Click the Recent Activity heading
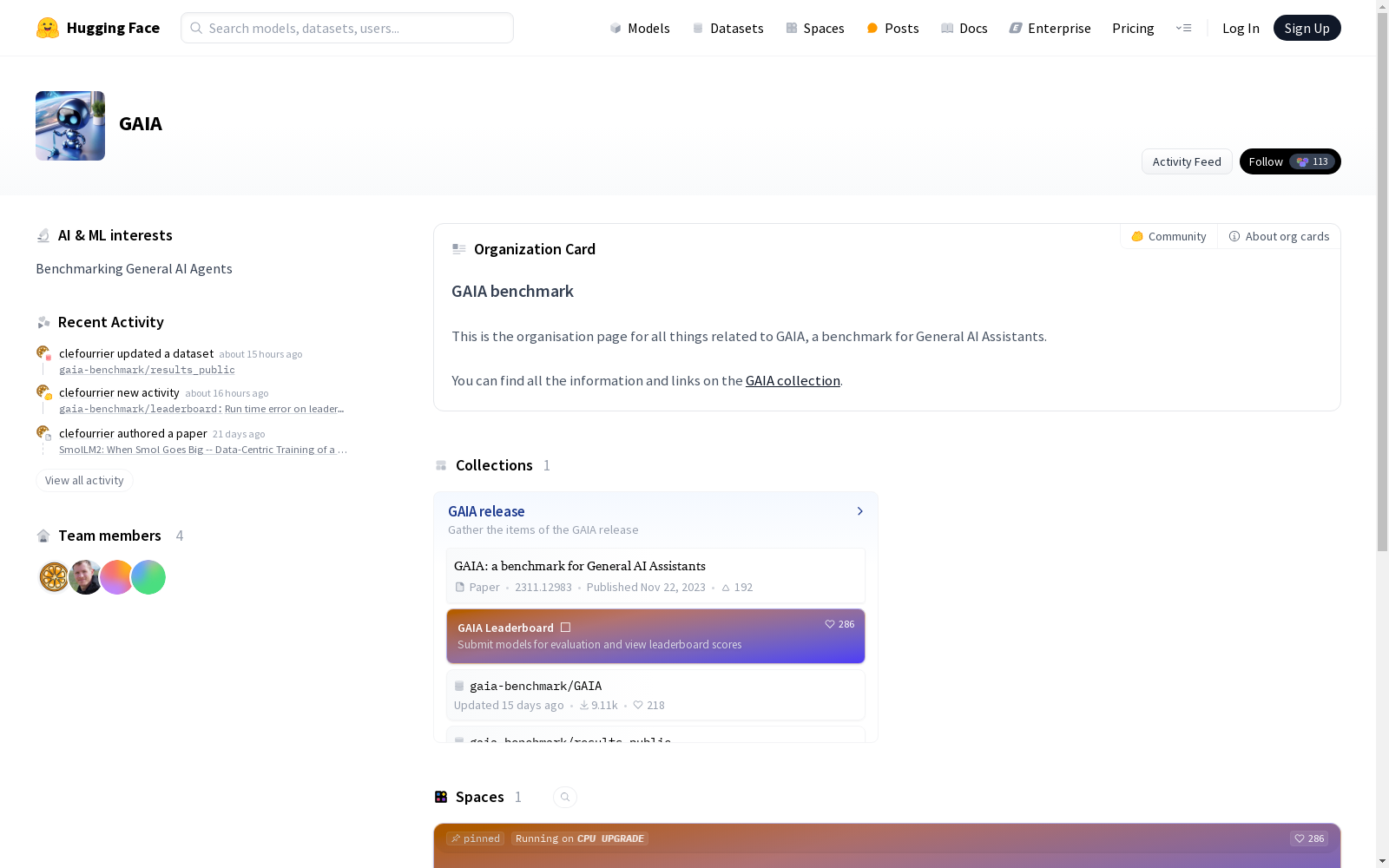Viewport: 1389px width, 868px height. pyautogui.click(x=111, y=322)
